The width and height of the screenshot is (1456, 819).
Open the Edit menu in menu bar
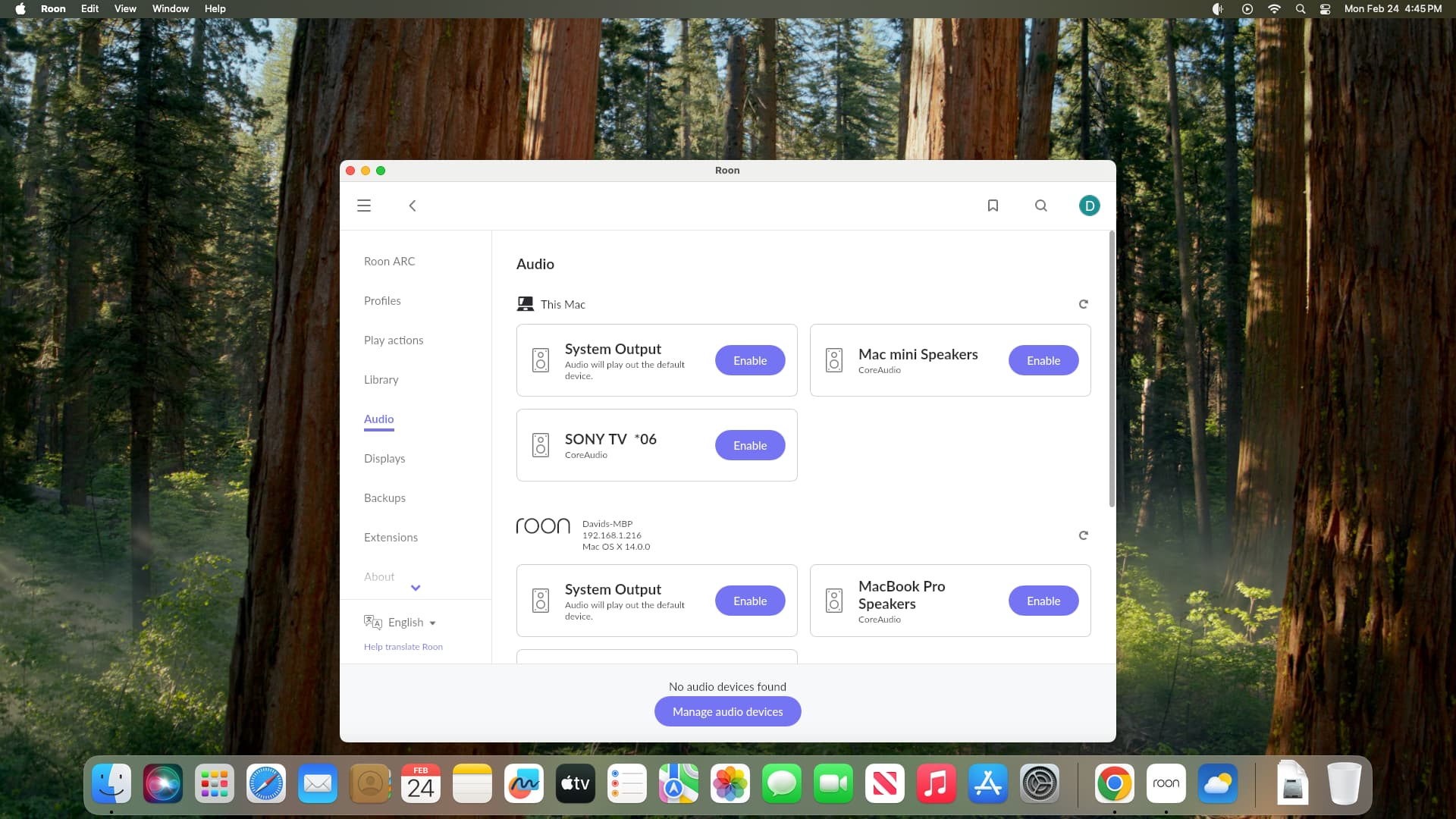(89, 8)
